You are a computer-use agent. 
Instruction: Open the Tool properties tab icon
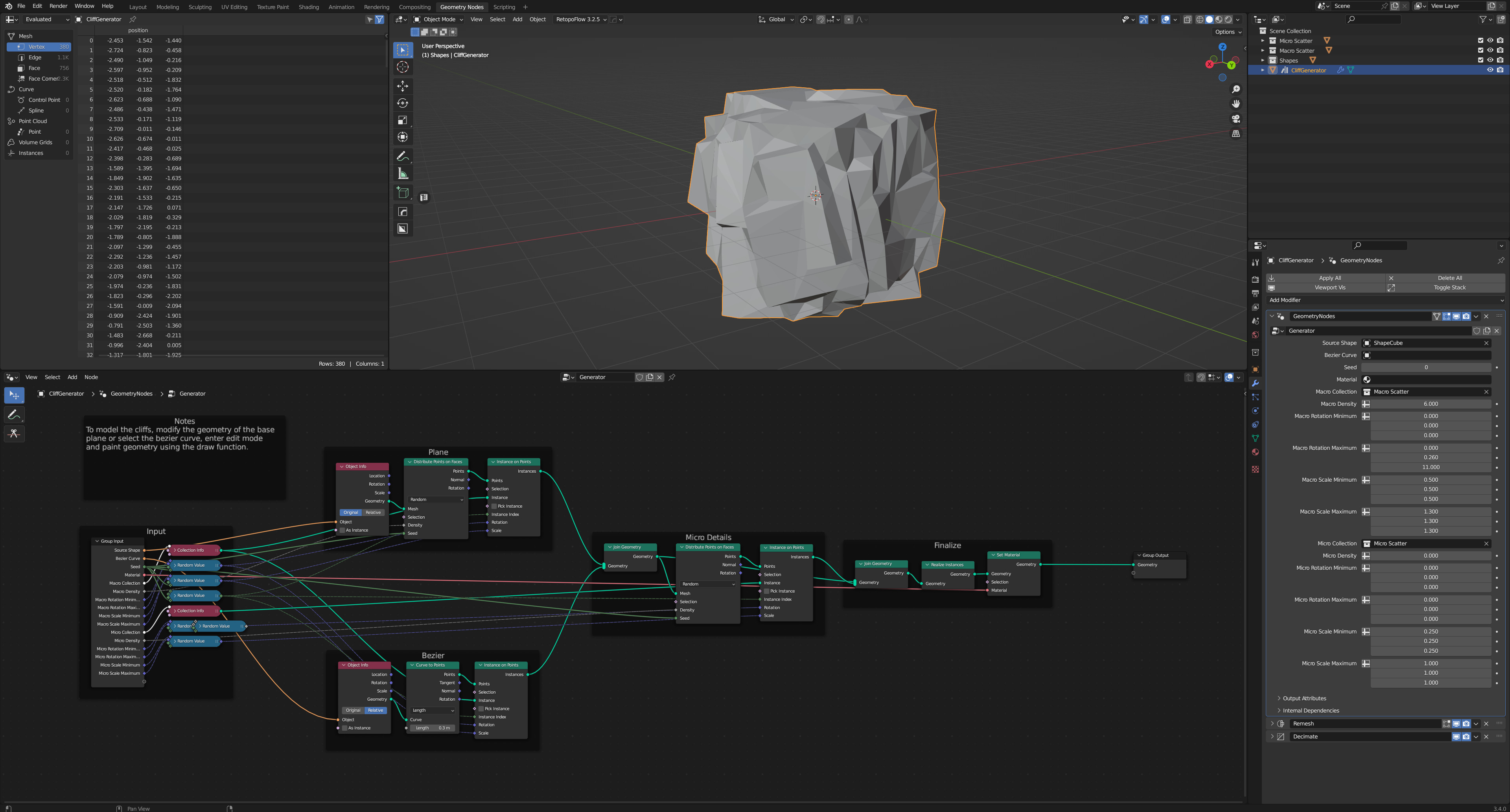pyautogui.click(x=1255, y=263)
